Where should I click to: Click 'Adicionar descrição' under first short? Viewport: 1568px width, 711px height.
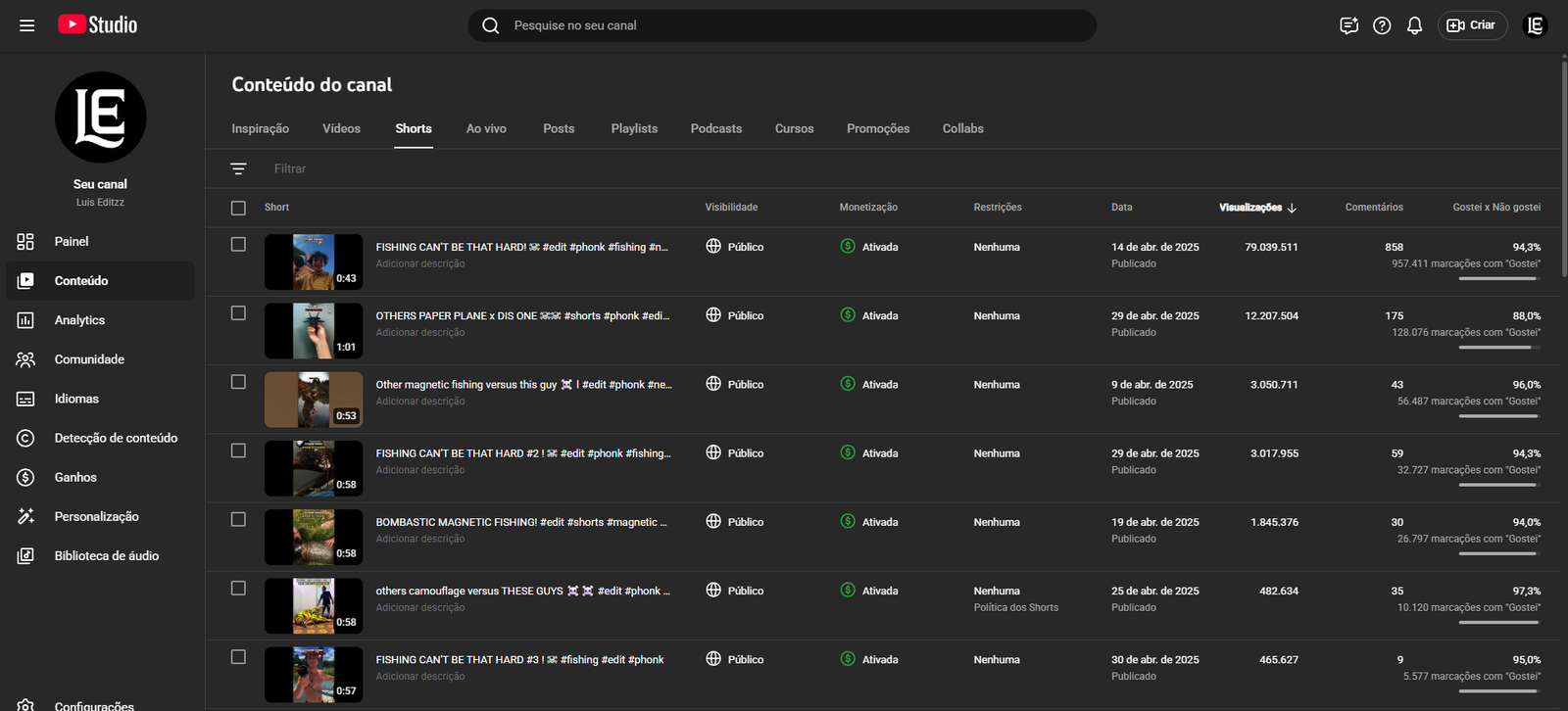click(x=420, y=263)
